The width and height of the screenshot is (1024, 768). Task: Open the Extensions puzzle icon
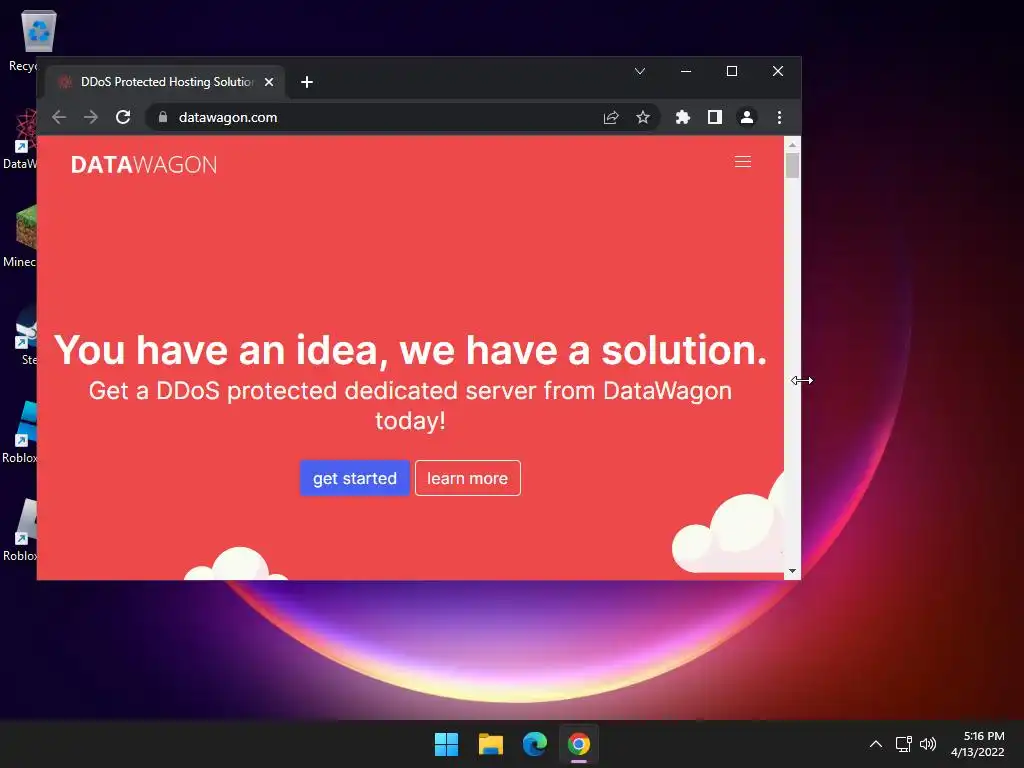682,117
